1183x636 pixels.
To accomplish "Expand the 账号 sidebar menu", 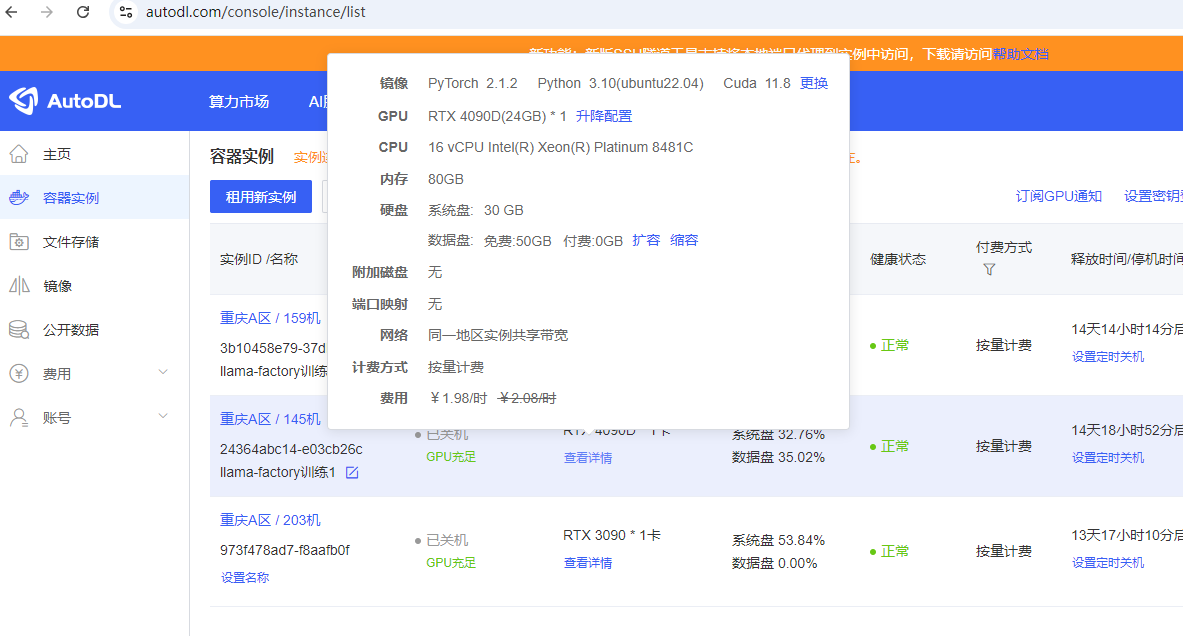I will (x=163, y=417).
